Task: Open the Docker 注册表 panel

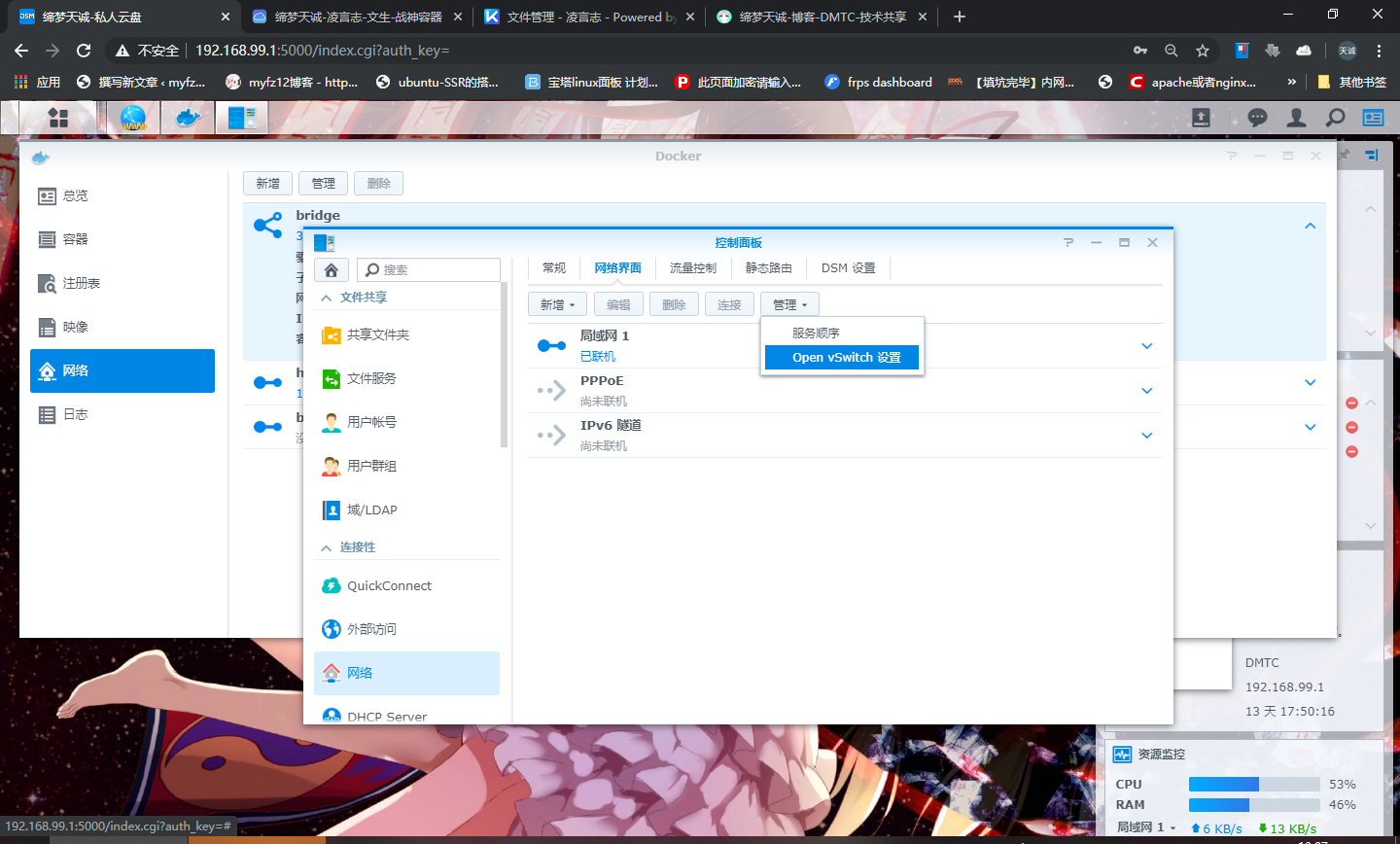Action: coord(122,282)
